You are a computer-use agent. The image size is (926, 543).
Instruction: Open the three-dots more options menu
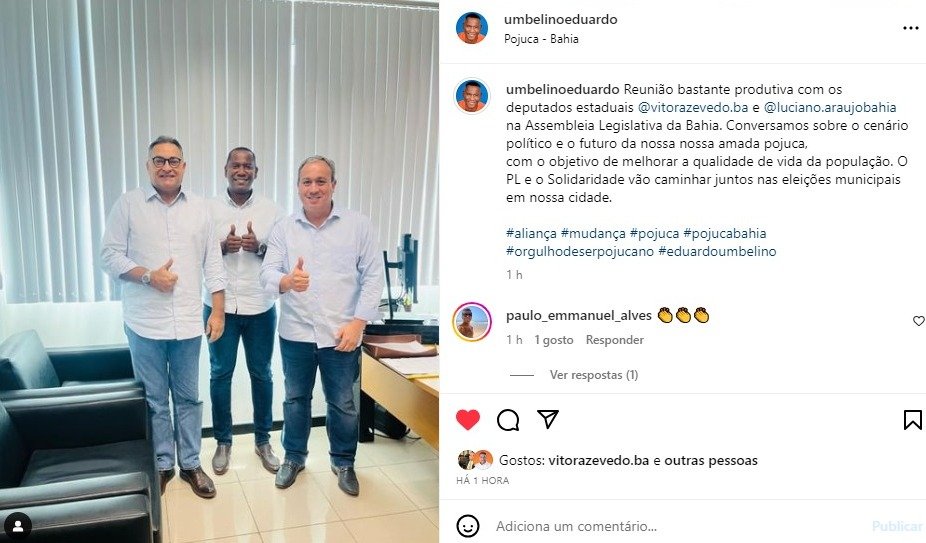click(x=911, y=28)
